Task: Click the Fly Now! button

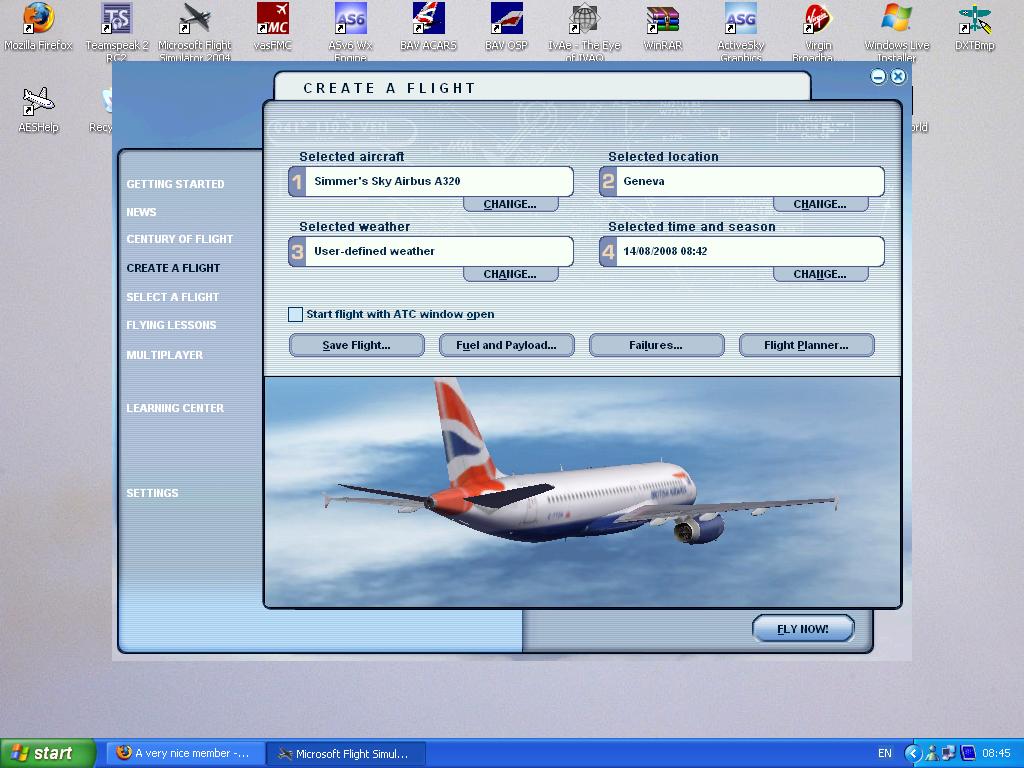Action: click(803, 628)
